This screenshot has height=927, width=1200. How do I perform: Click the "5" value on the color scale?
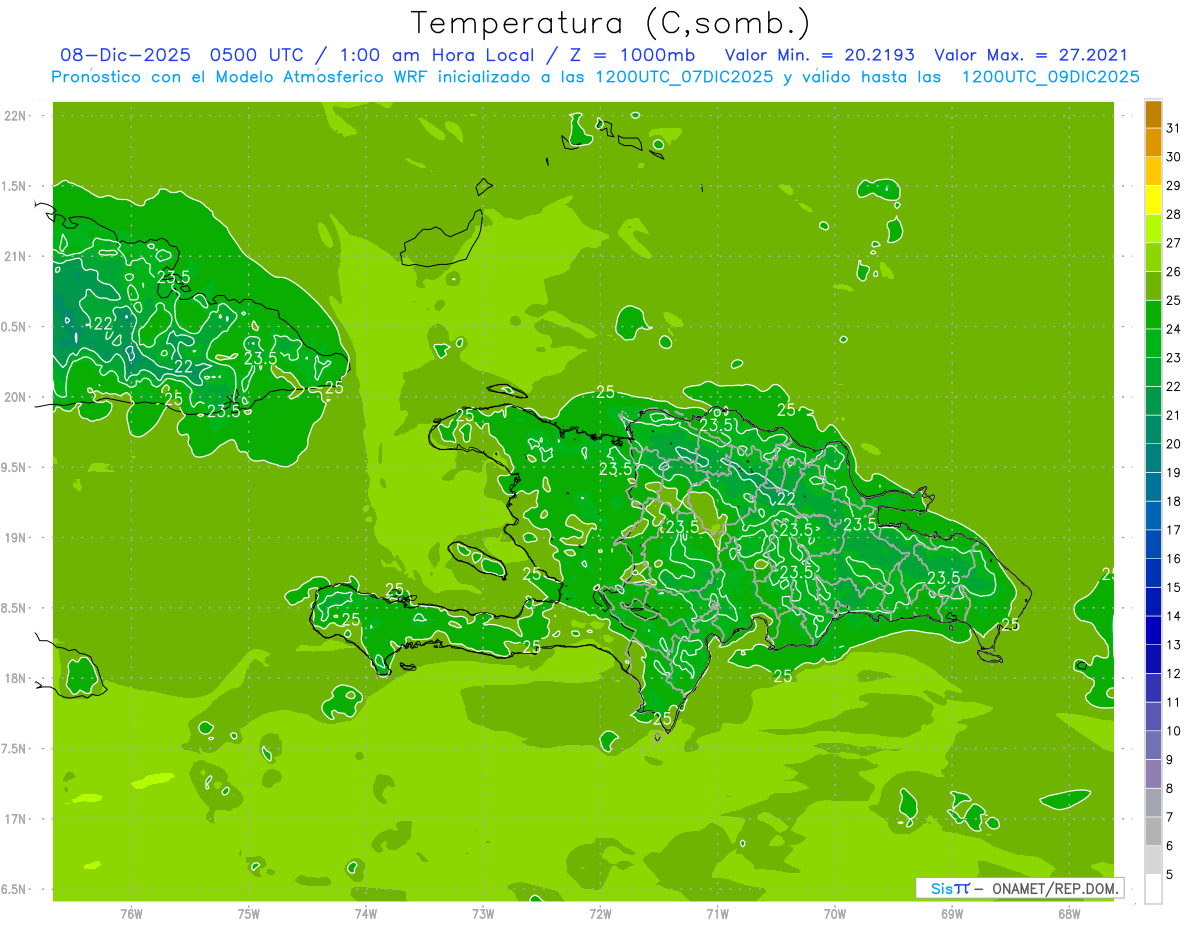point(1170,875)
